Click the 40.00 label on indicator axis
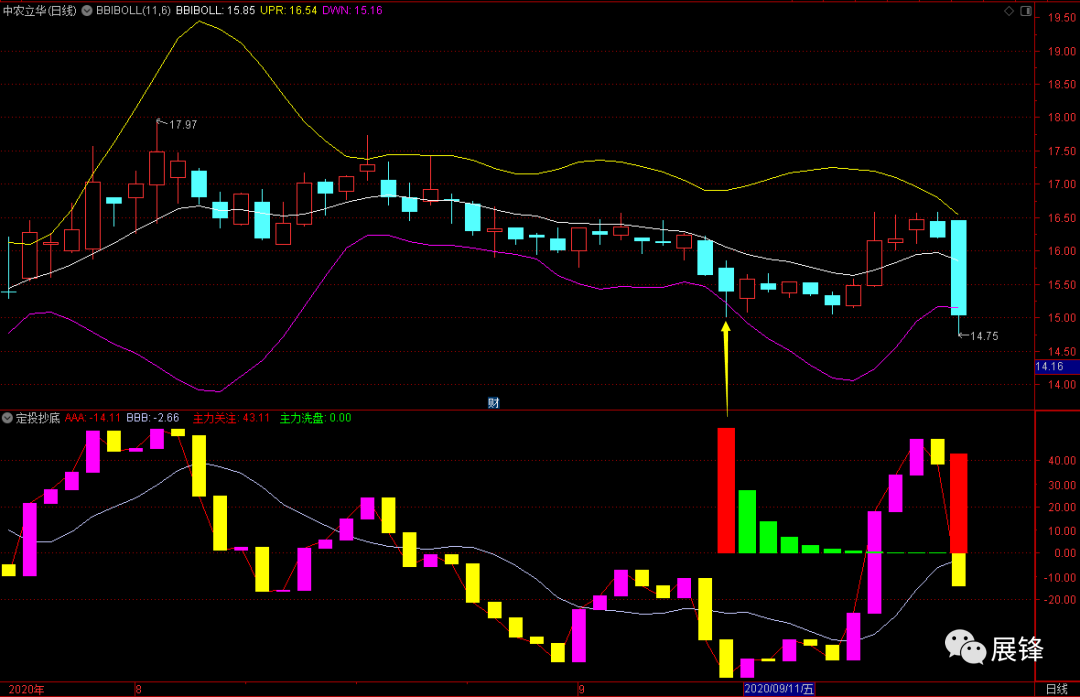1080x697 pixels. 1062,461
